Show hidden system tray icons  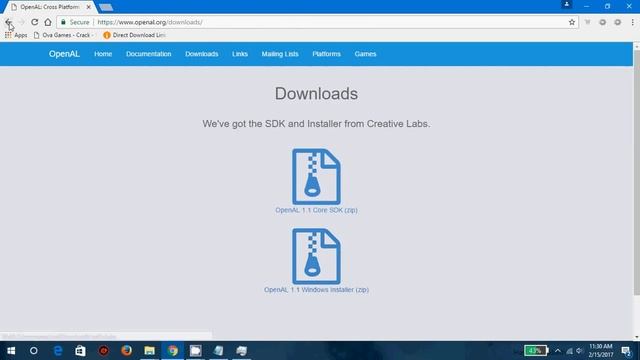coord(558,351)
